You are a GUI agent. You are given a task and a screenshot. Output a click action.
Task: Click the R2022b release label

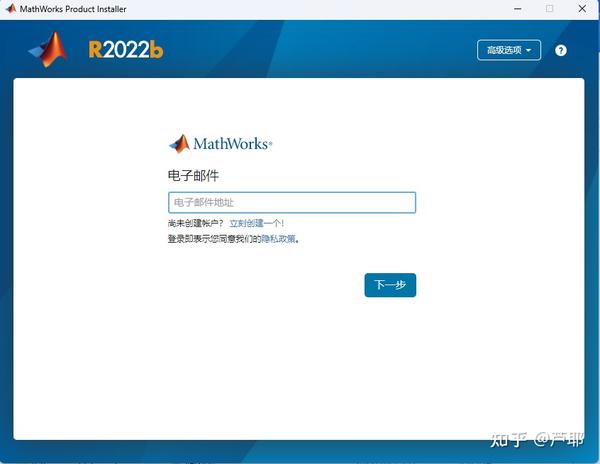click(126, 50)
